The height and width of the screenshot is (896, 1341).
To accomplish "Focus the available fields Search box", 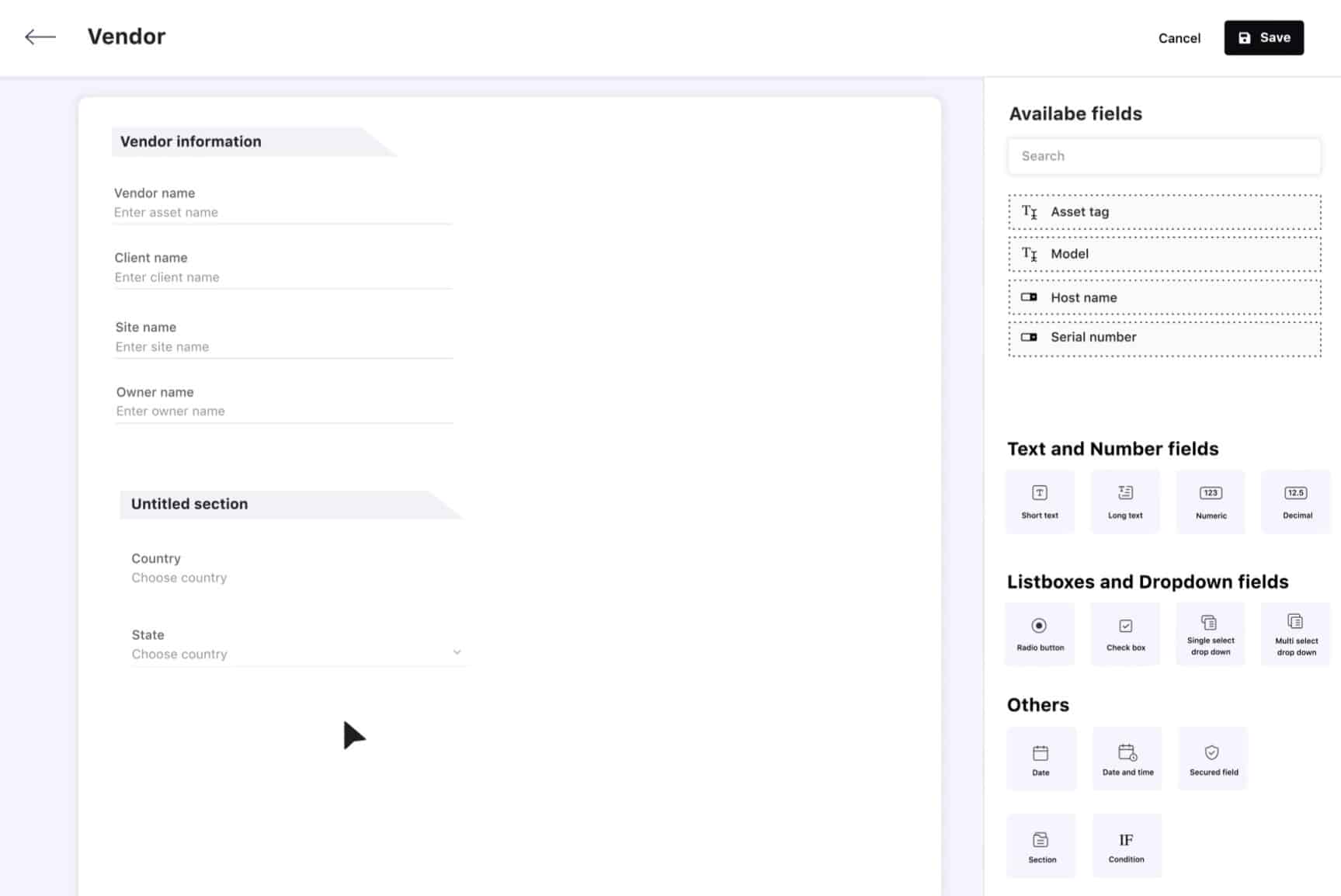I will (x=1164, y=156).
